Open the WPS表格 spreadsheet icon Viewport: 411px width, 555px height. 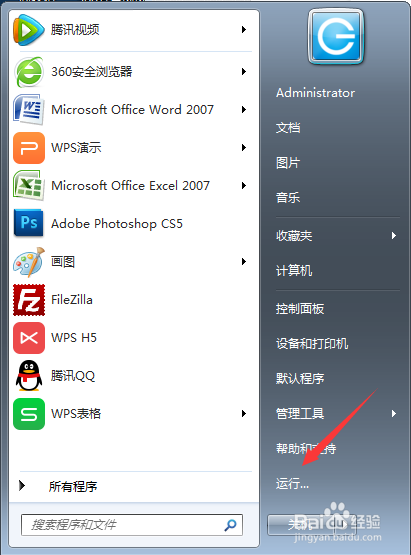(29, 414)
